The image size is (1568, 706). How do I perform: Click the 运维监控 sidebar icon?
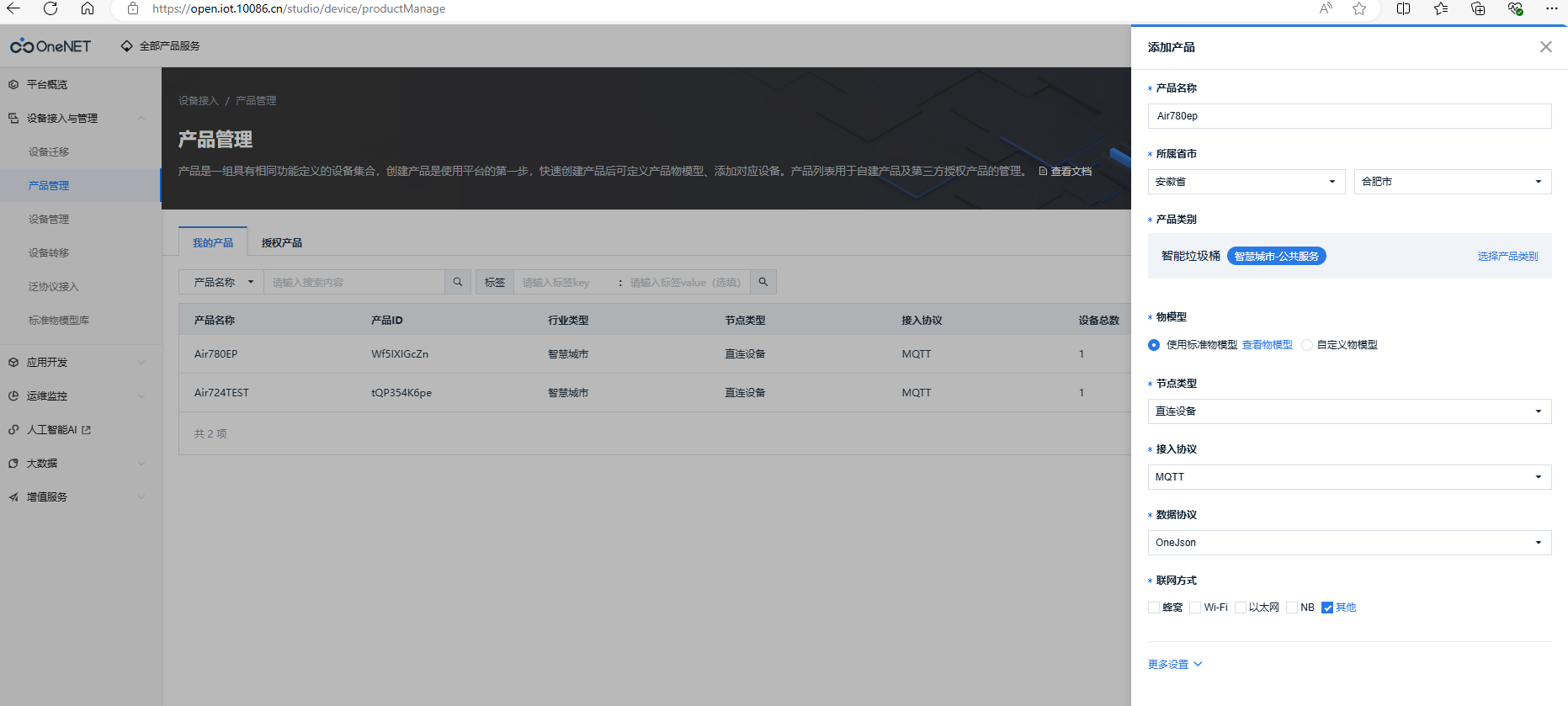13,395
